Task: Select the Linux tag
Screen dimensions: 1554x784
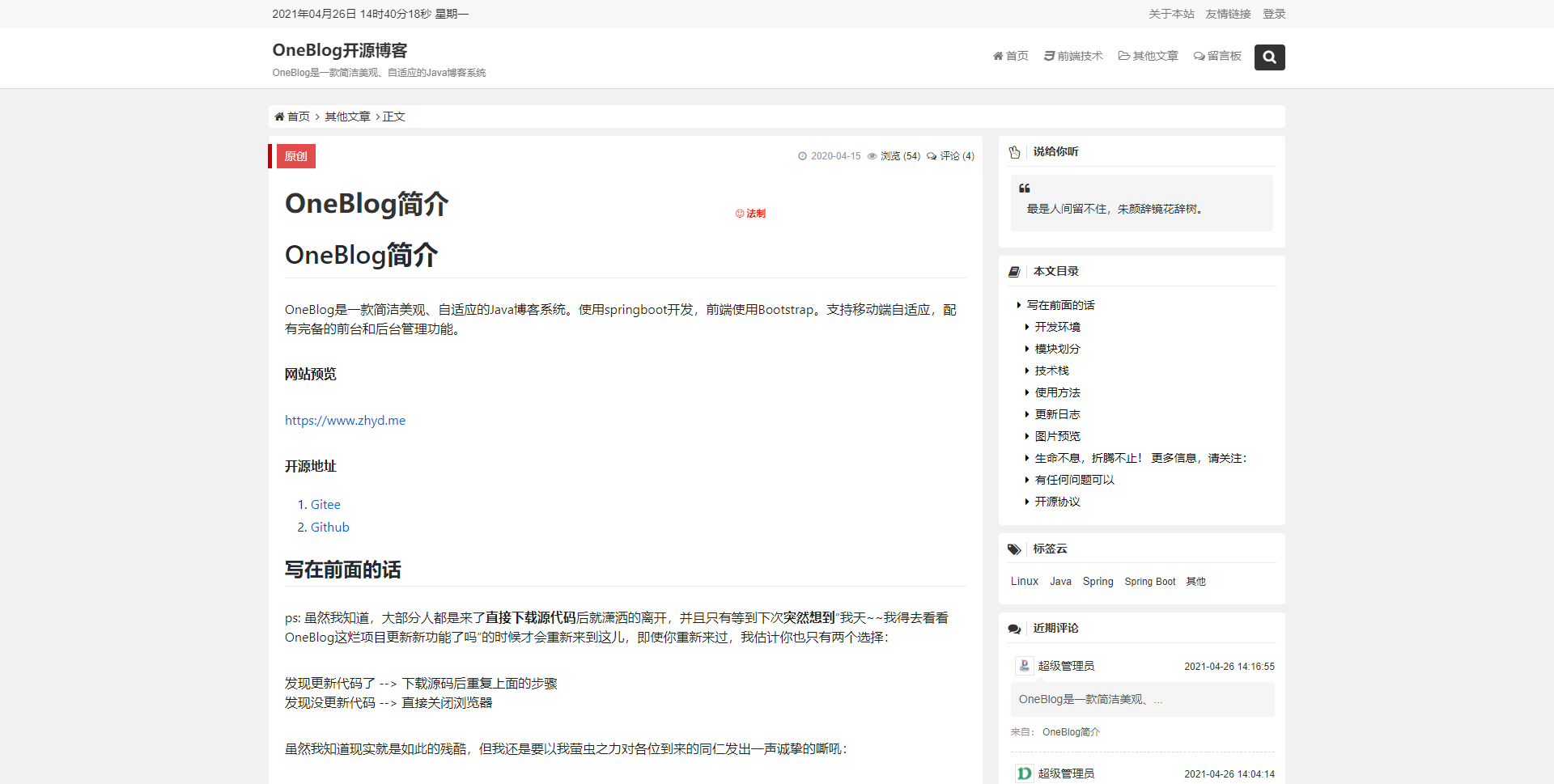Action: click(x=1025, y=581)
